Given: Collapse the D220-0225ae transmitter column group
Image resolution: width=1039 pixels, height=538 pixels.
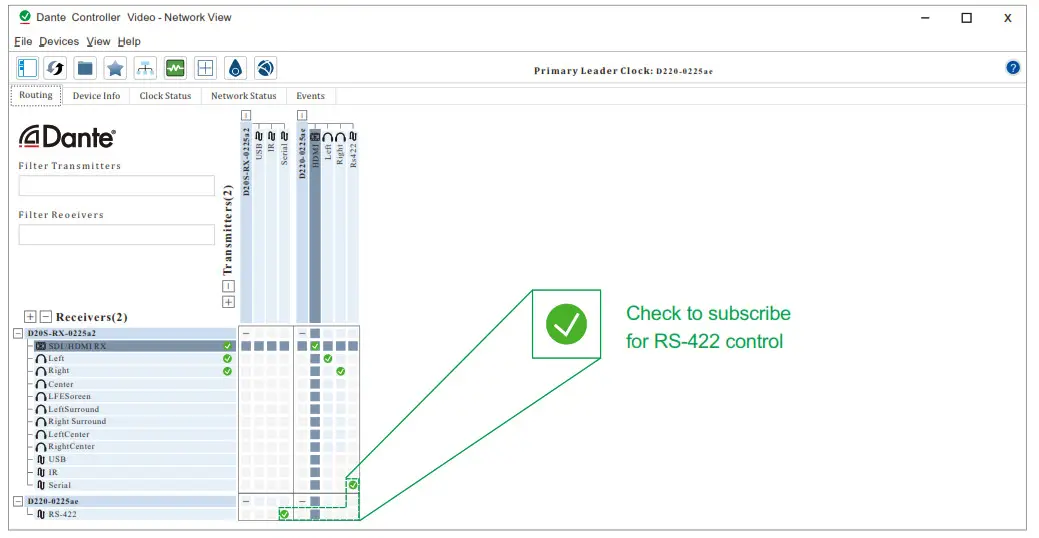Looking at the screenshot, I should coord(302,115).
